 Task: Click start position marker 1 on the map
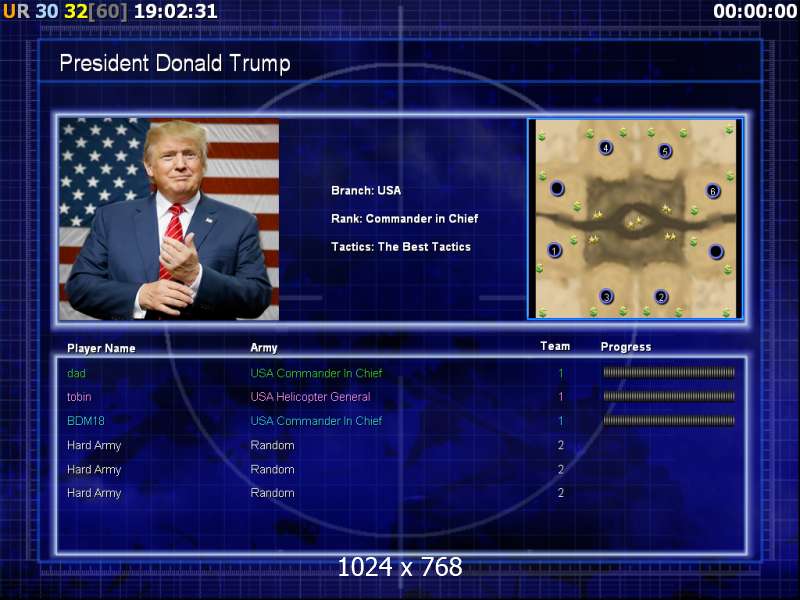554,251
